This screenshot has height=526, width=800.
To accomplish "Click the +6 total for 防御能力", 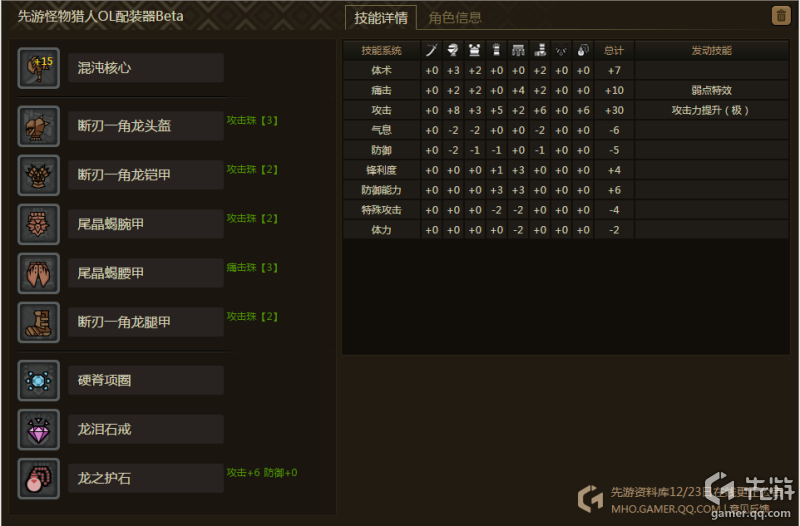I will tap(614, 190).
